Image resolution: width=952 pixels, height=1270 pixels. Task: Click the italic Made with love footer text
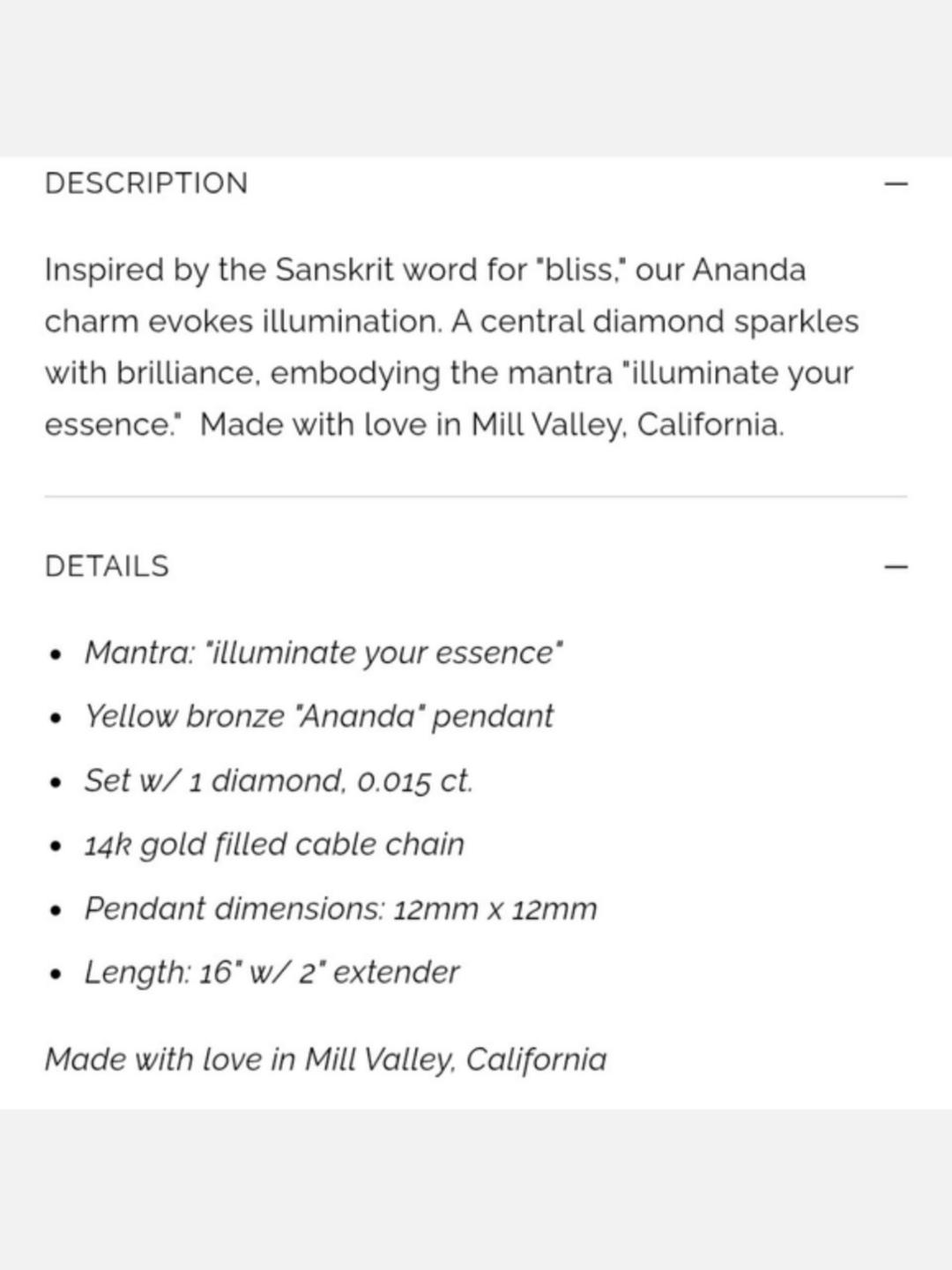(x=326, y=1059)
